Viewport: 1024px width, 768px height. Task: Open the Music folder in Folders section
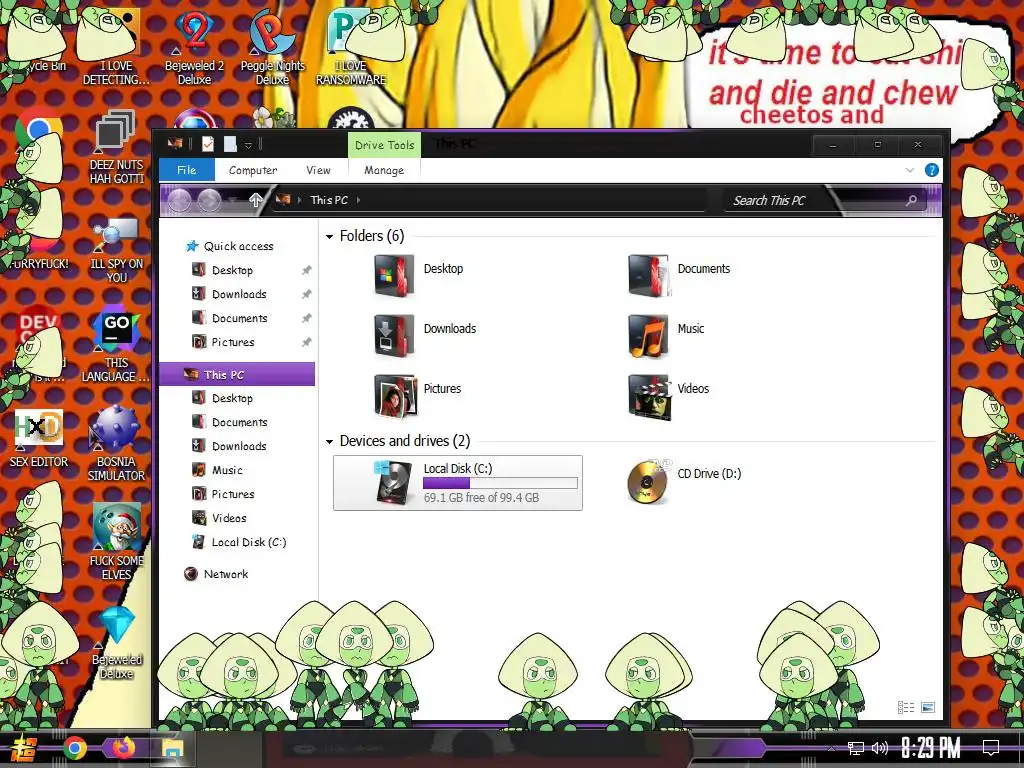point(666,334)
